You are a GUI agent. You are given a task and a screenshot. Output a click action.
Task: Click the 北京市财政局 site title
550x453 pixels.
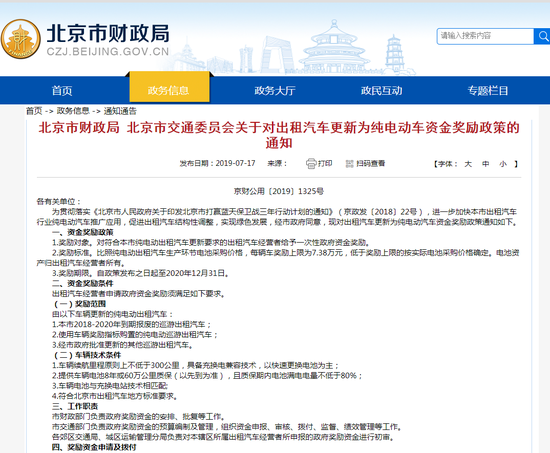[x=108, y=33]
